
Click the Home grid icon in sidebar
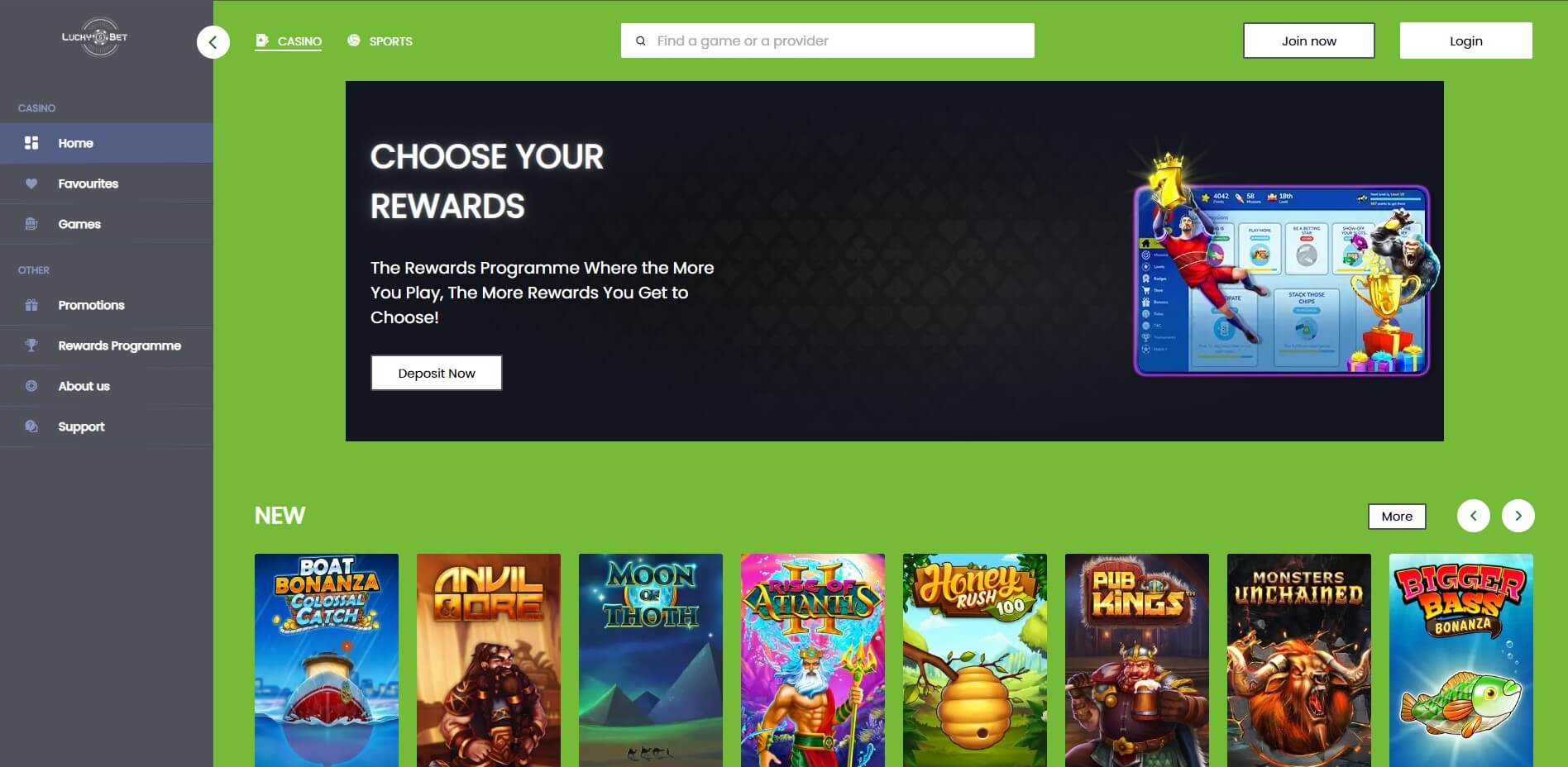31,143
